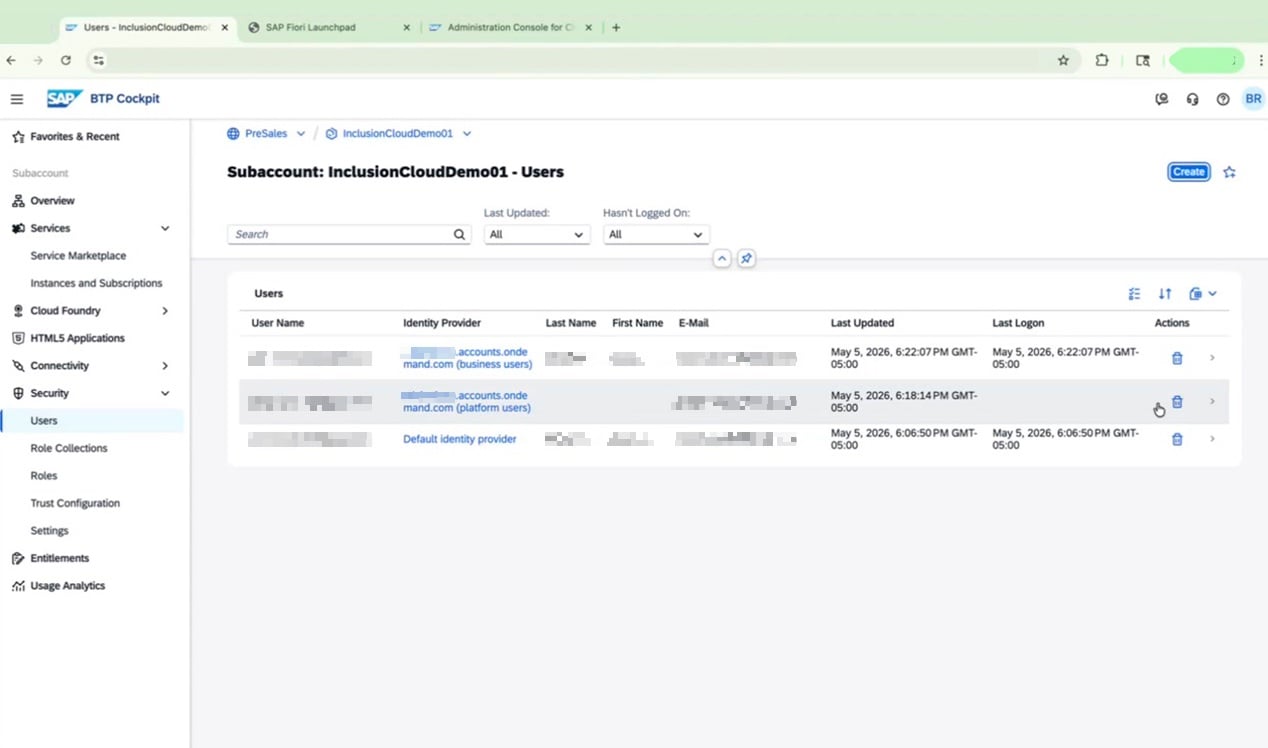Switch to Administration Console browser tab
Screen dimensions: 1268x748
click(510, 28)
